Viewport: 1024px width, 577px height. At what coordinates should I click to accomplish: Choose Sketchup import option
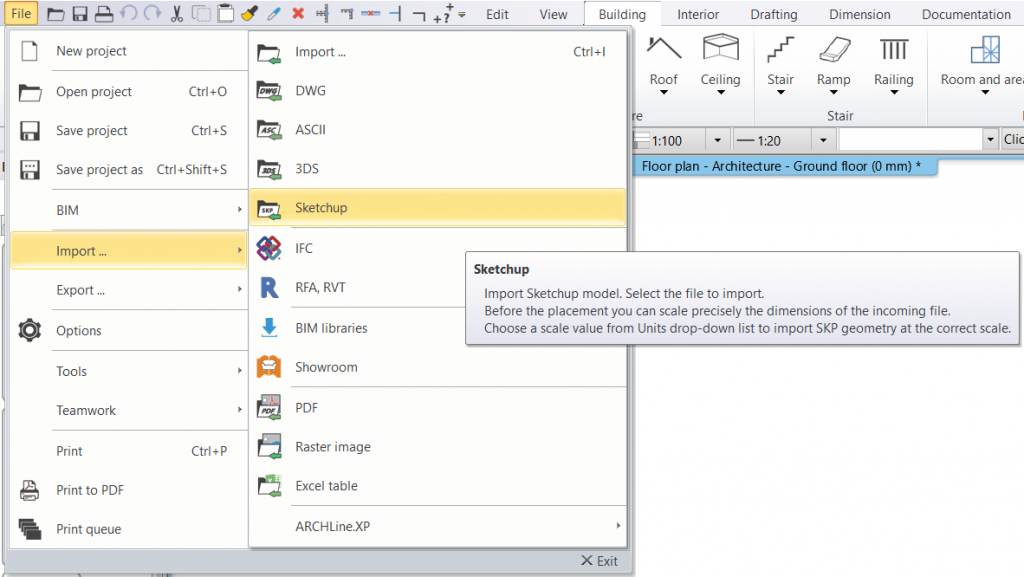click(x=438, y=208)
